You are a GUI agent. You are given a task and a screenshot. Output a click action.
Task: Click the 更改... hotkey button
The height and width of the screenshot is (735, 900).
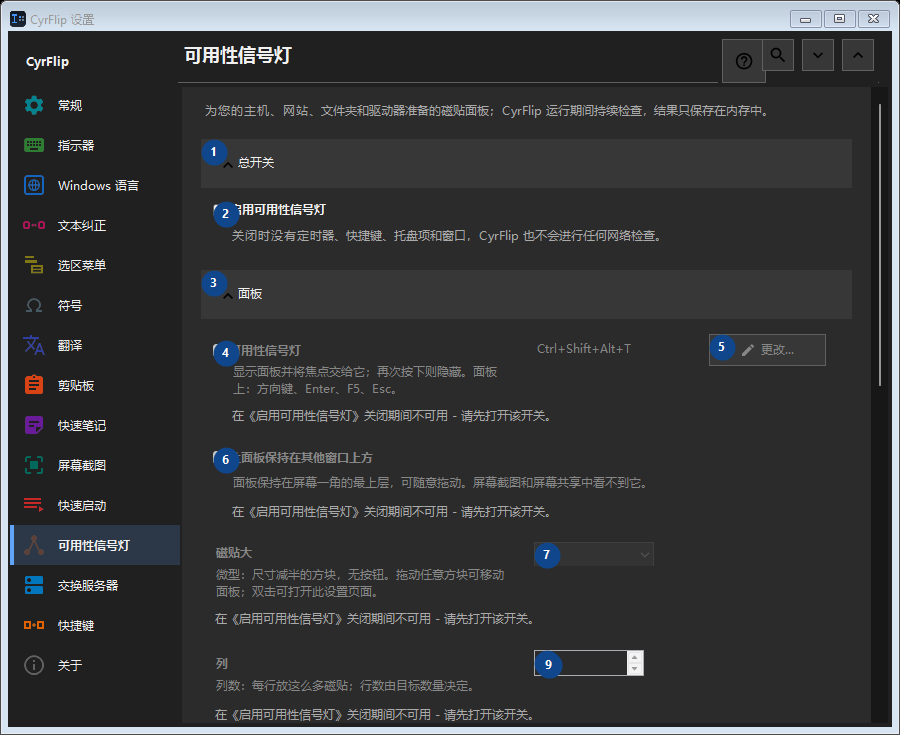767,349
